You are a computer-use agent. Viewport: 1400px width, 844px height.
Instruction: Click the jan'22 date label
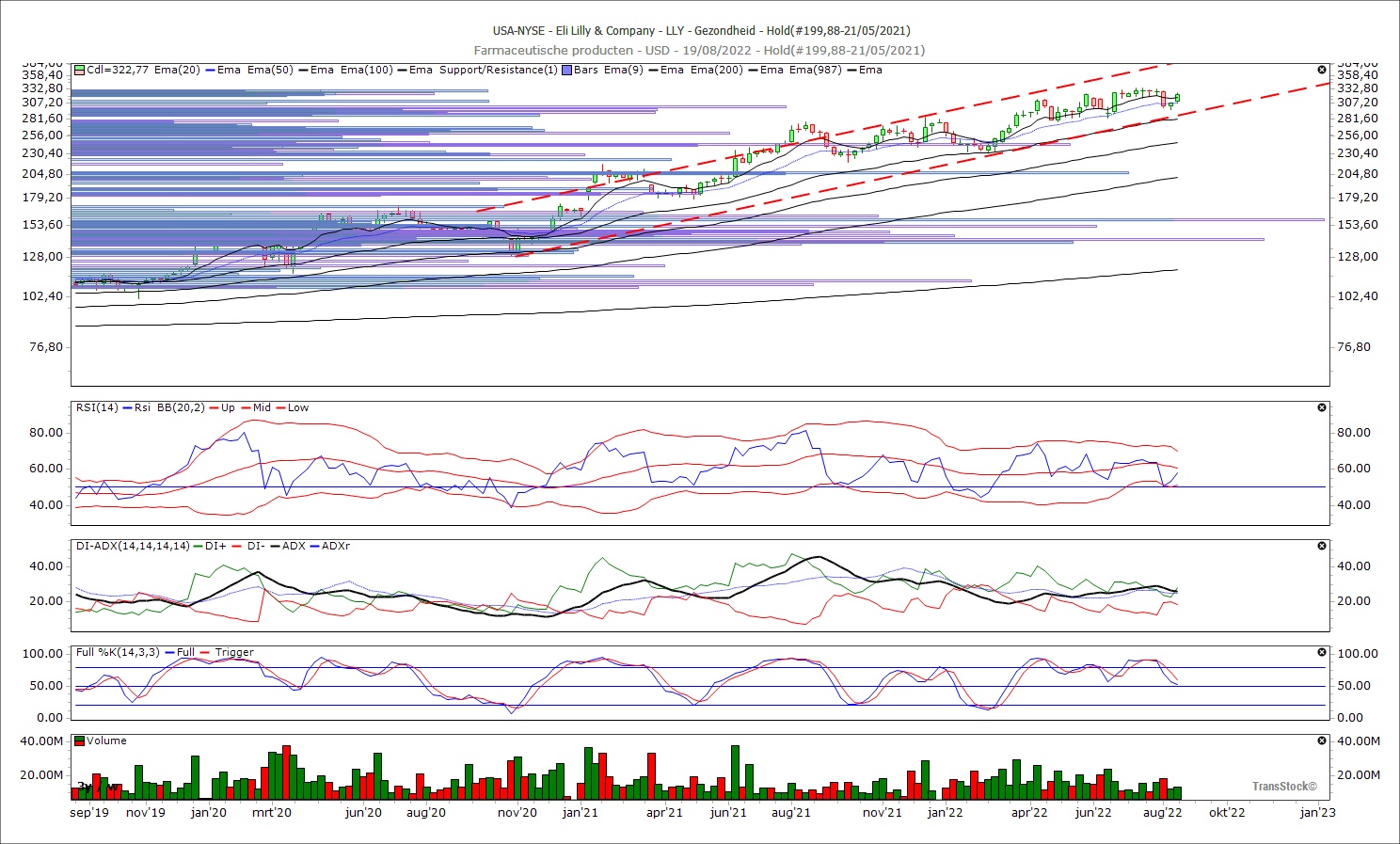click(x=946, y=812)
